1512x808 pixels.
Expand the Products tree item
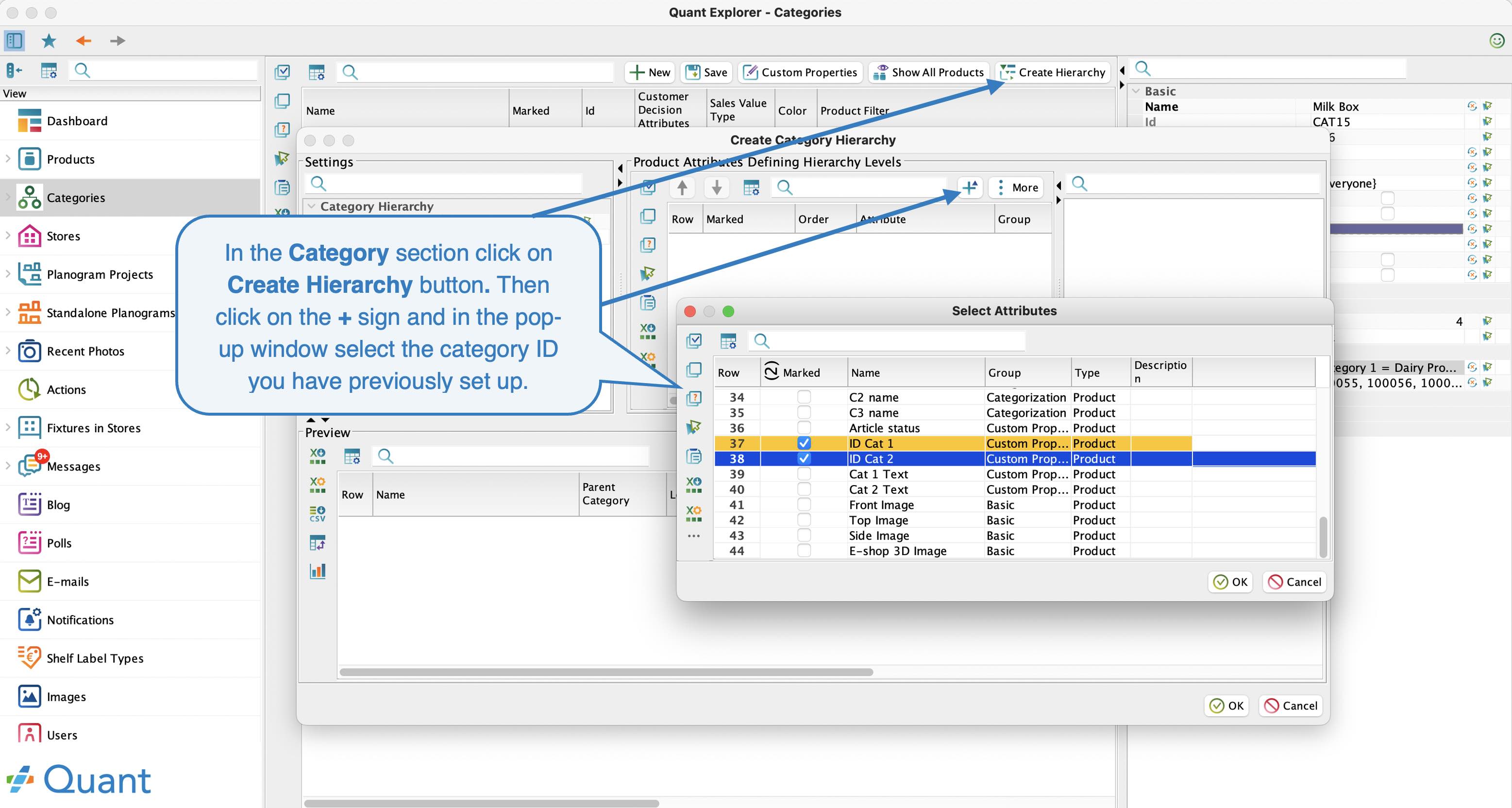pyautogui.click(x=8, y=159)
